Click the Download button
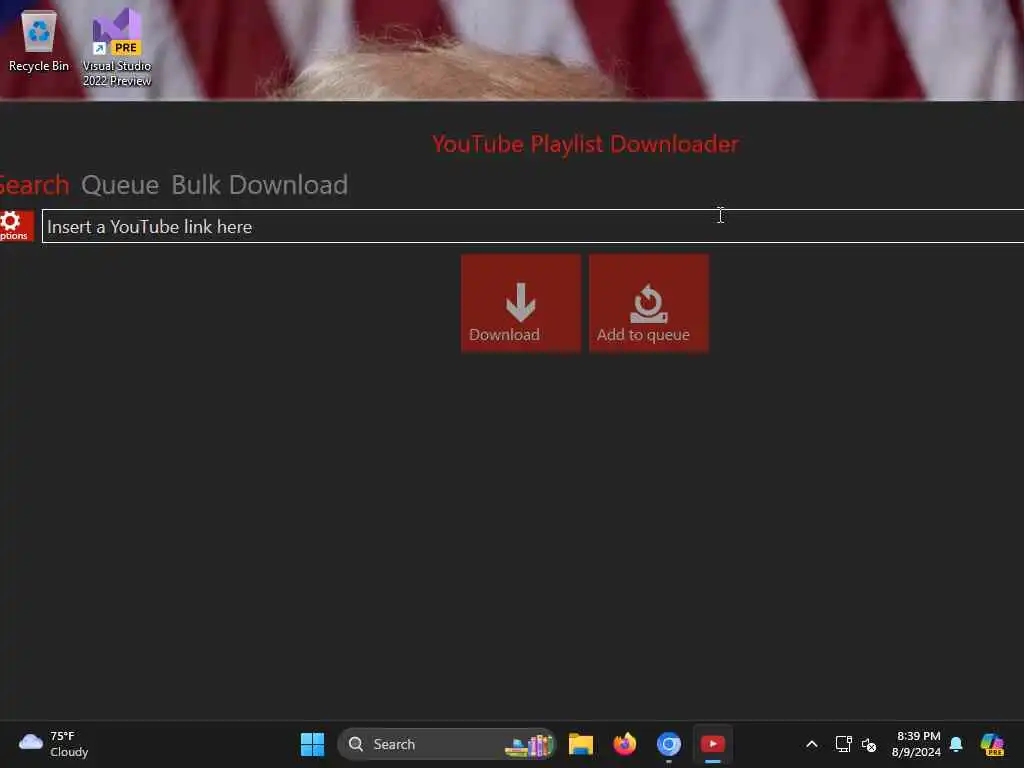The height and width of the screenshot is (768, 1024). tap(520, 304)
